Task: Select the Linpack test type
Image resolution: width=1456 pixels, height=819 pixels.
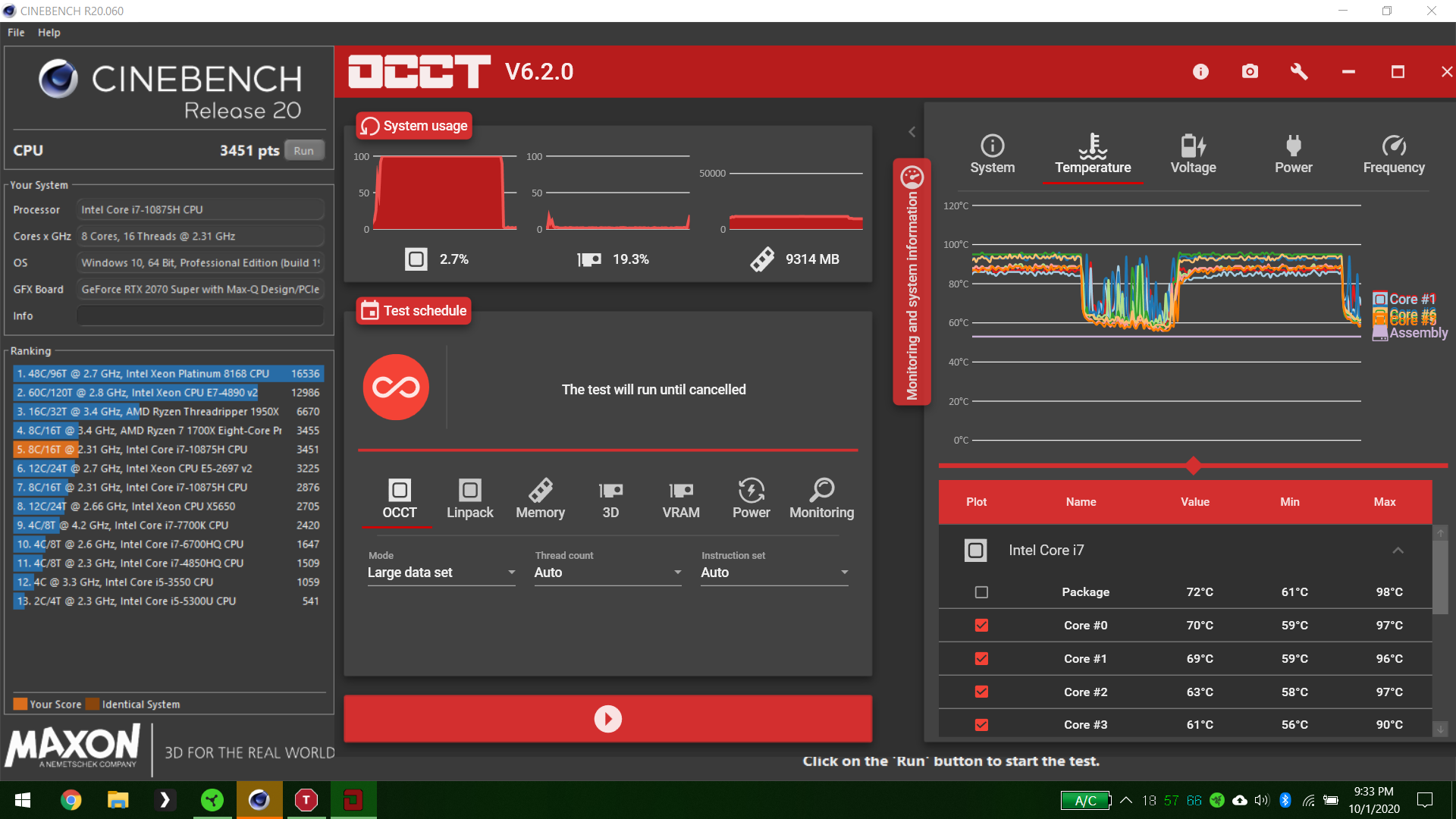Action: [470, 499]
